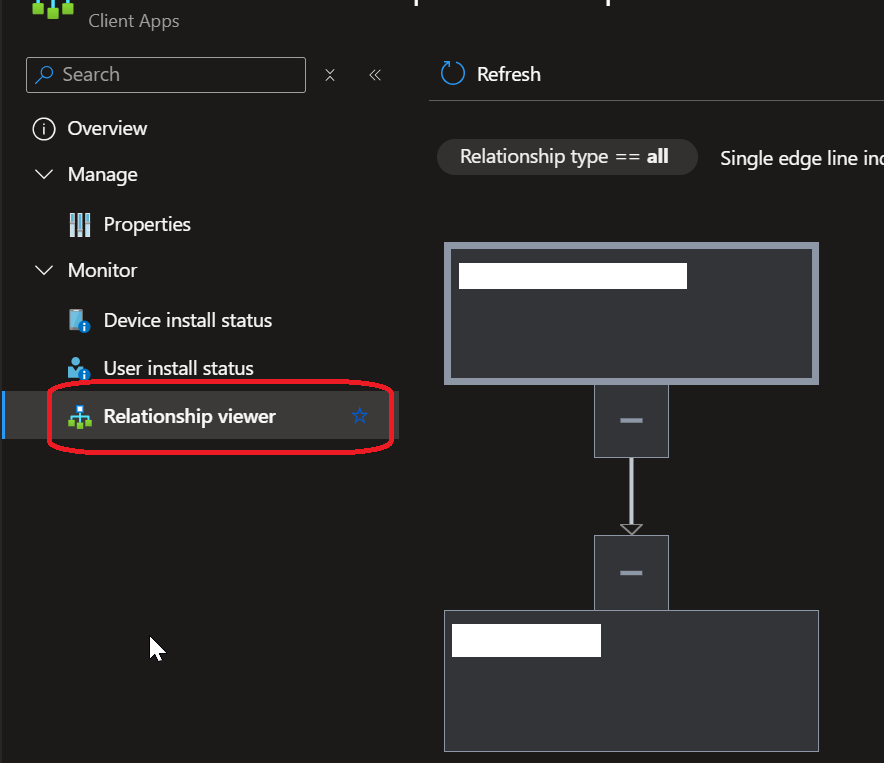Collapse sidebar with double chevron icon
The width and height of the screenshot is (884, 763).
(x=375, y=75)
